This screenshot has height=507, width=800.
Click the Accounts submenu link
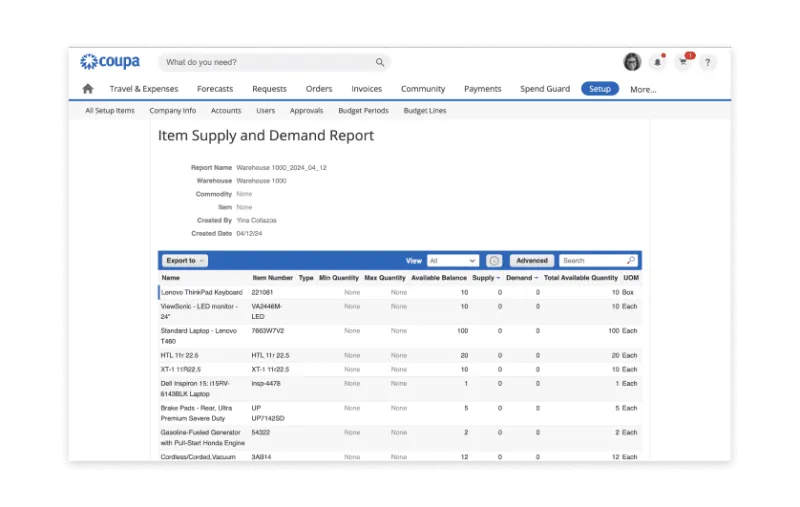(x=226, y=111)
